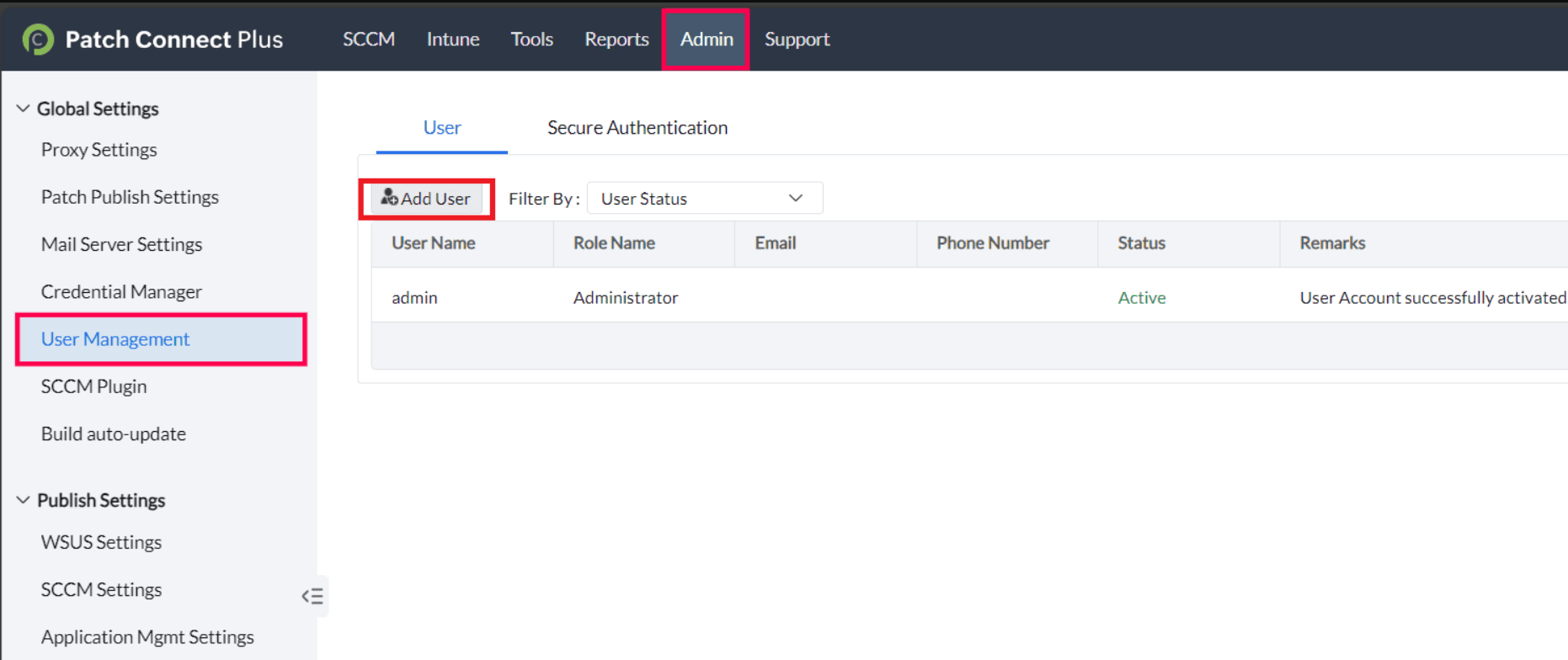Open the Reports menu
The width and height of the screenshot is (1568, 660).
[617, 40]
